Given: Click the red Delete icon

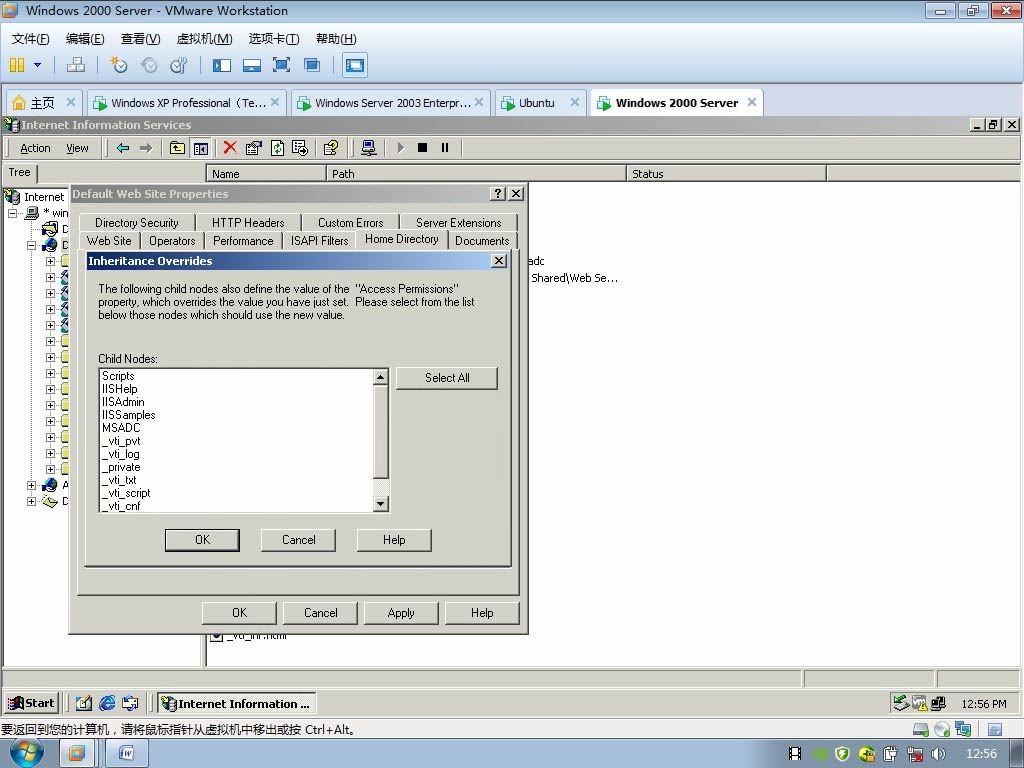Looking at the screenshot, I should 230,148.
